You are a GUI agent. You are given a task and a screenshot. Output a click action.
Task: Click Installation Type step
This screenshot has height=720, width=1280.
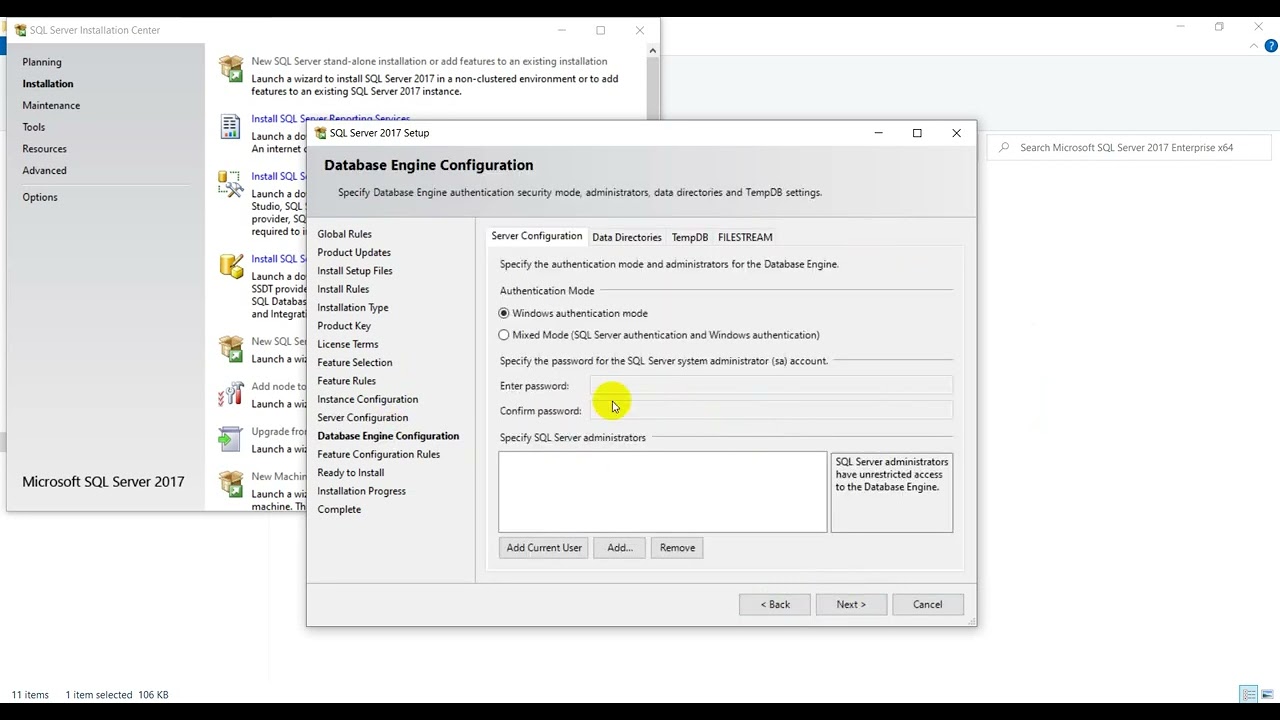[x=353, y=308]
